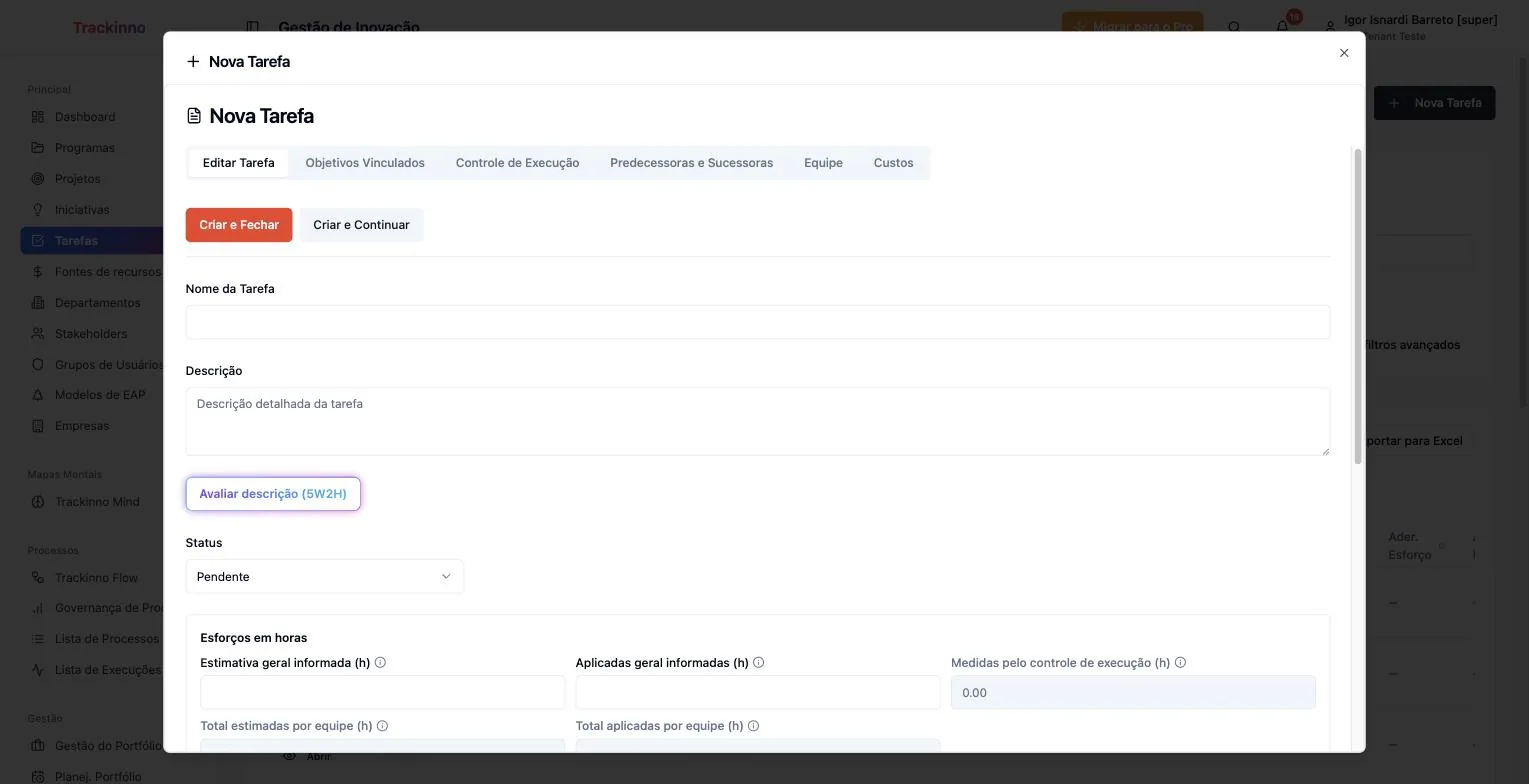Open the Controle de Execução tab
1529x784 pixels.
(x=517, y=163)
